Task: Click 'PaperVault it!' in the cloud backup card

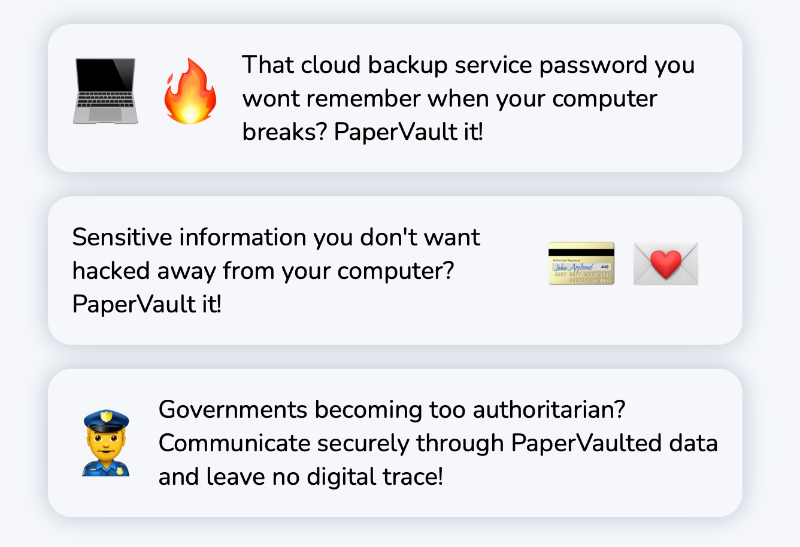Action: point(408,132)
